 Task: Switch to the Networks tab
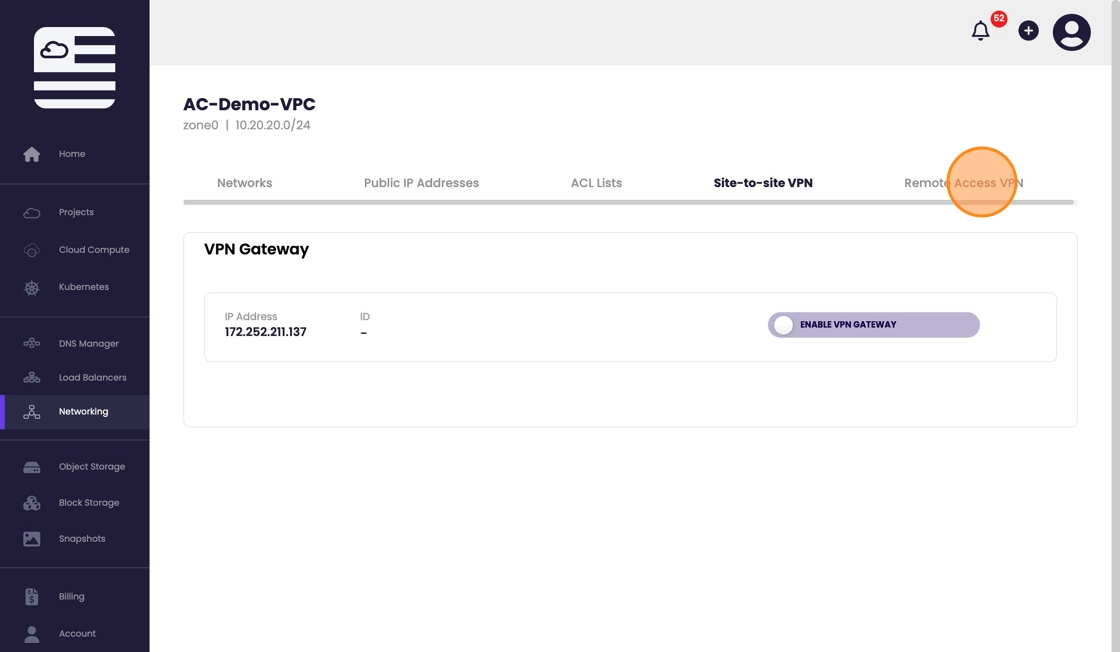click(x=244, y=183)
